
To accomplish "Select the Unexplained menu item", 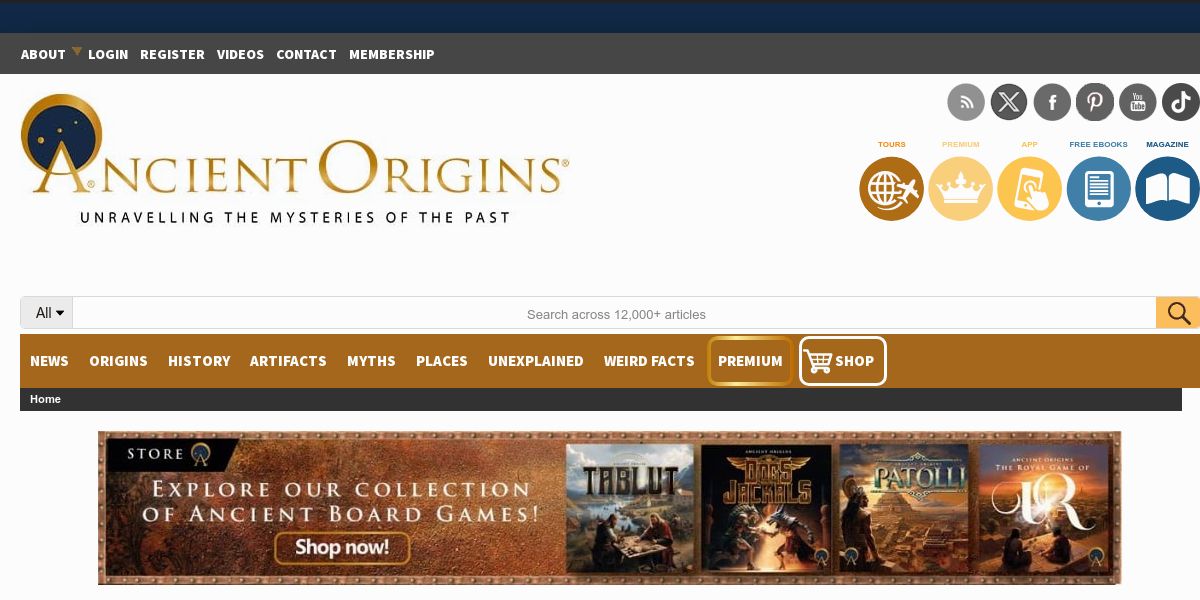I will point(535,361).
